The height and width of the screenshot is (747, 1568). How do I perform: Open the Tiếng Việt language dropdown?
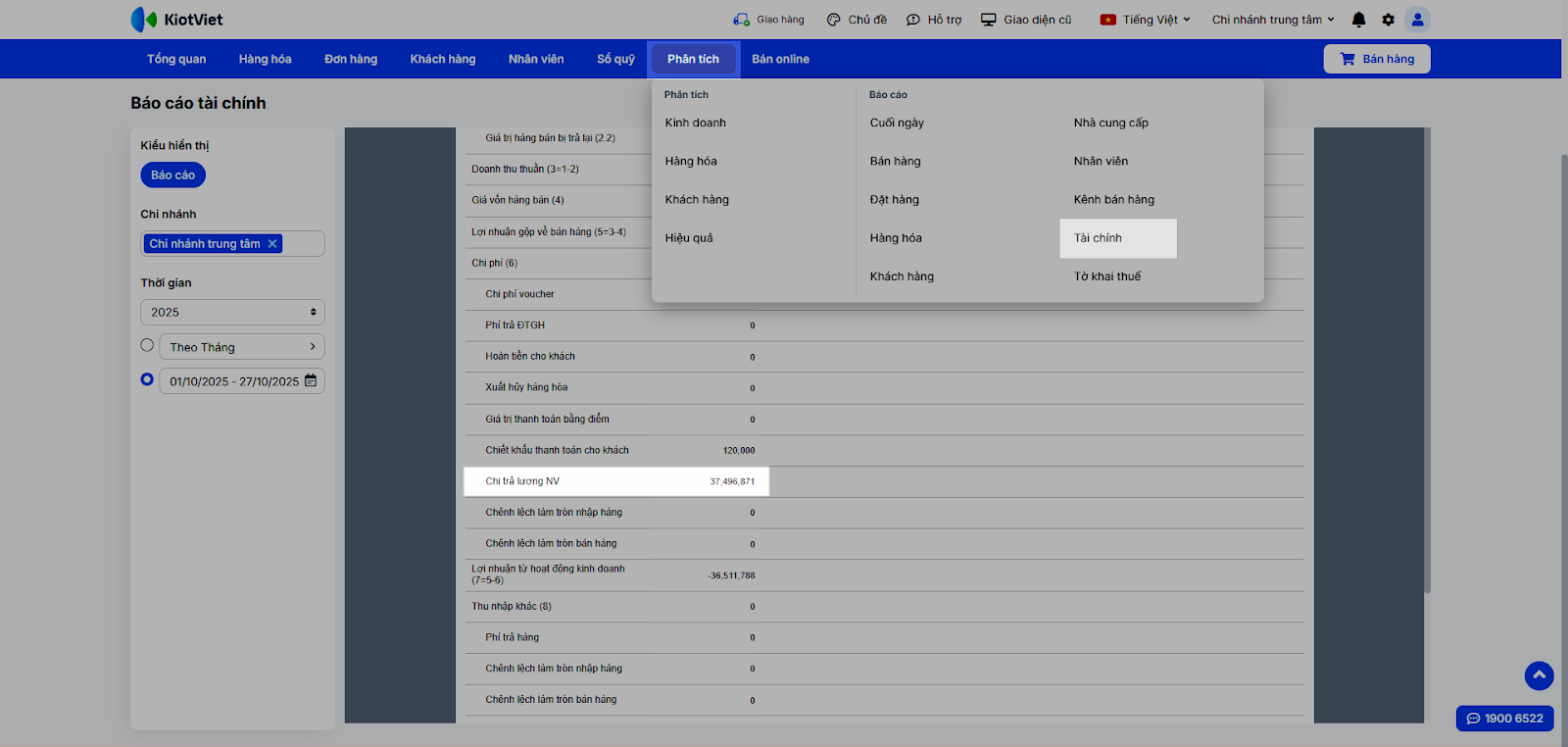[x=1156, y=20]
